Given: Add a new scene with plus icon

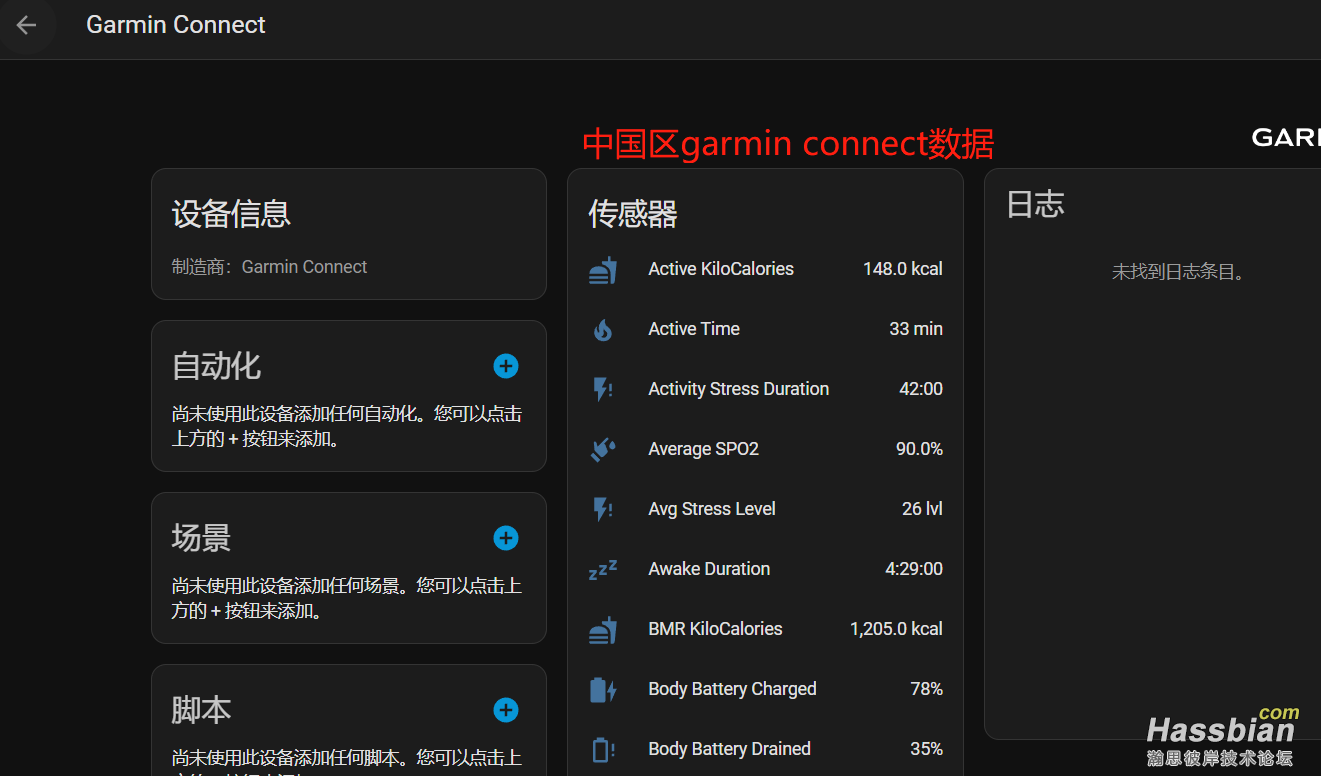Looking at the screenshot, I should (506, 538).
